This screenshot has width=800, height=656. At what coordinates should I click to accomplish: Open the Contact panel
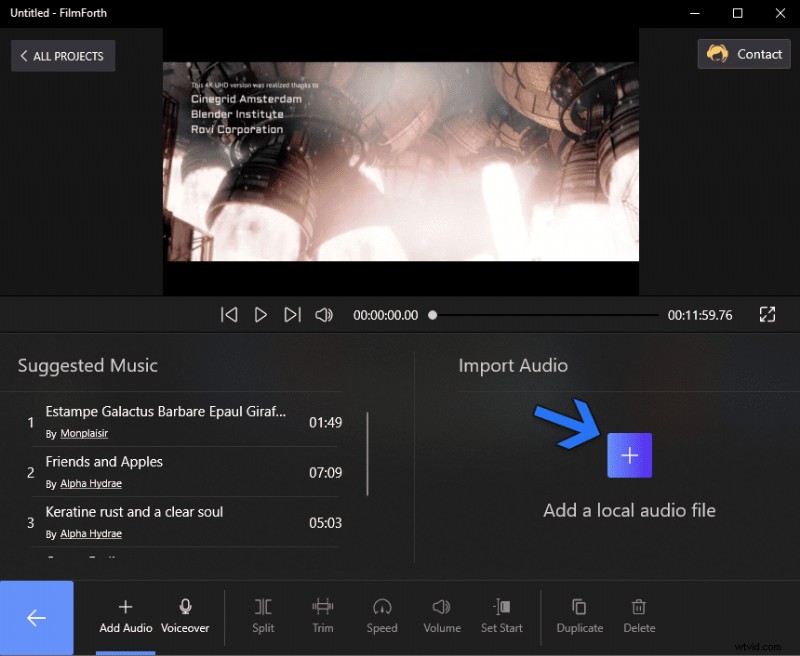(744, 54)
